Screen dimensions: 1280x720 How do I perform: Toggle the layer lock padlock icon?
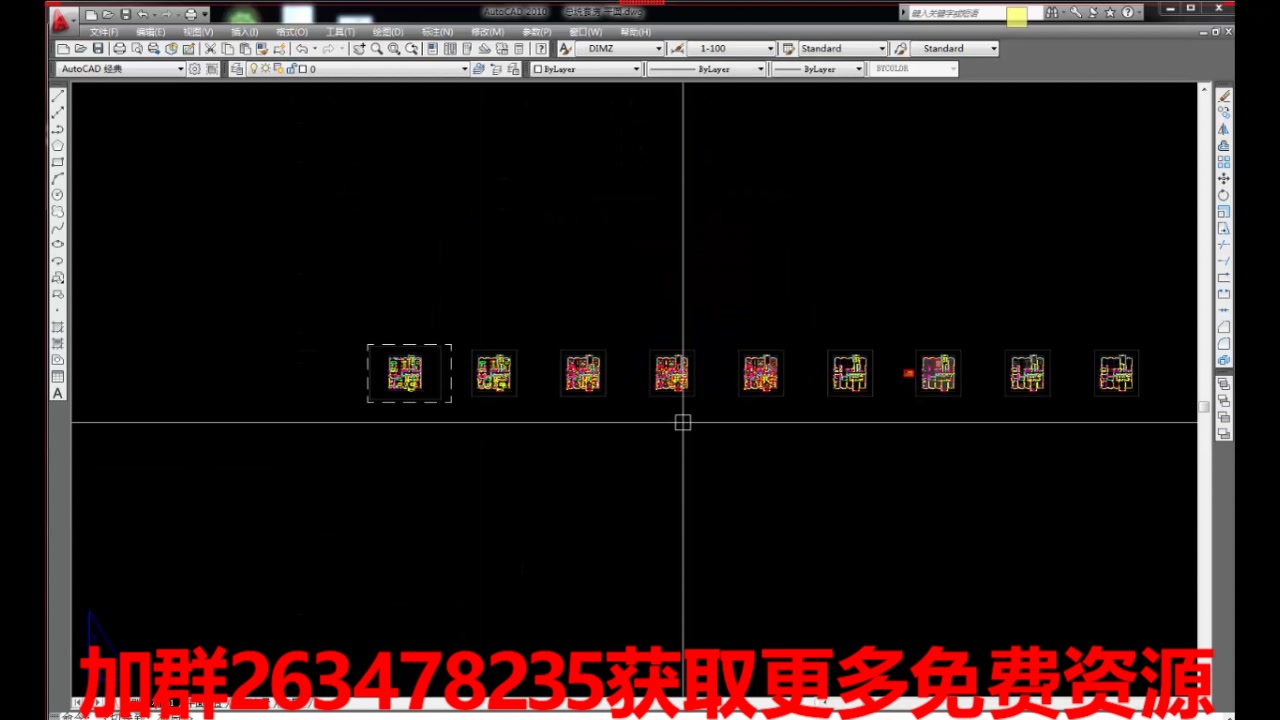(x=291, y=69)
